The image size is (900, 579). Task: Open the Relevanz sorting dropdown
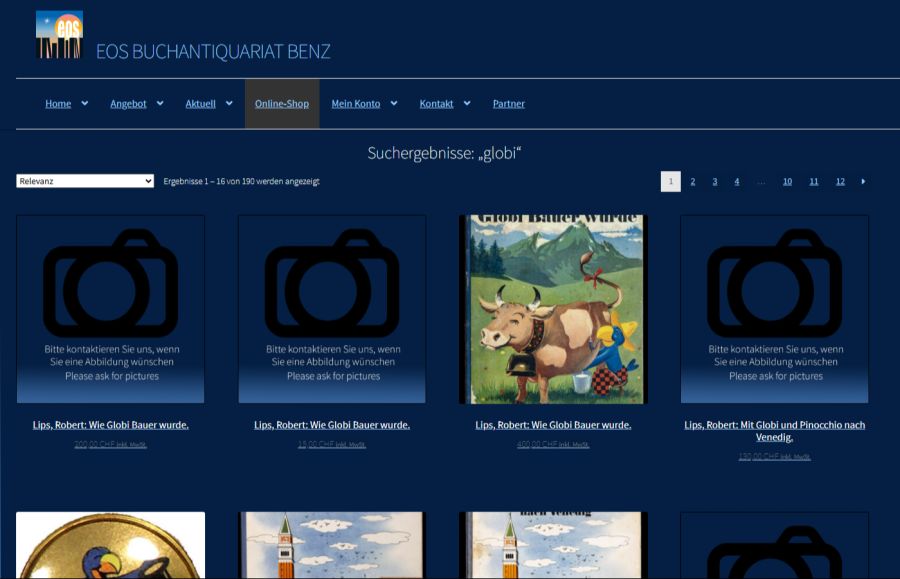tap(85, 181)
